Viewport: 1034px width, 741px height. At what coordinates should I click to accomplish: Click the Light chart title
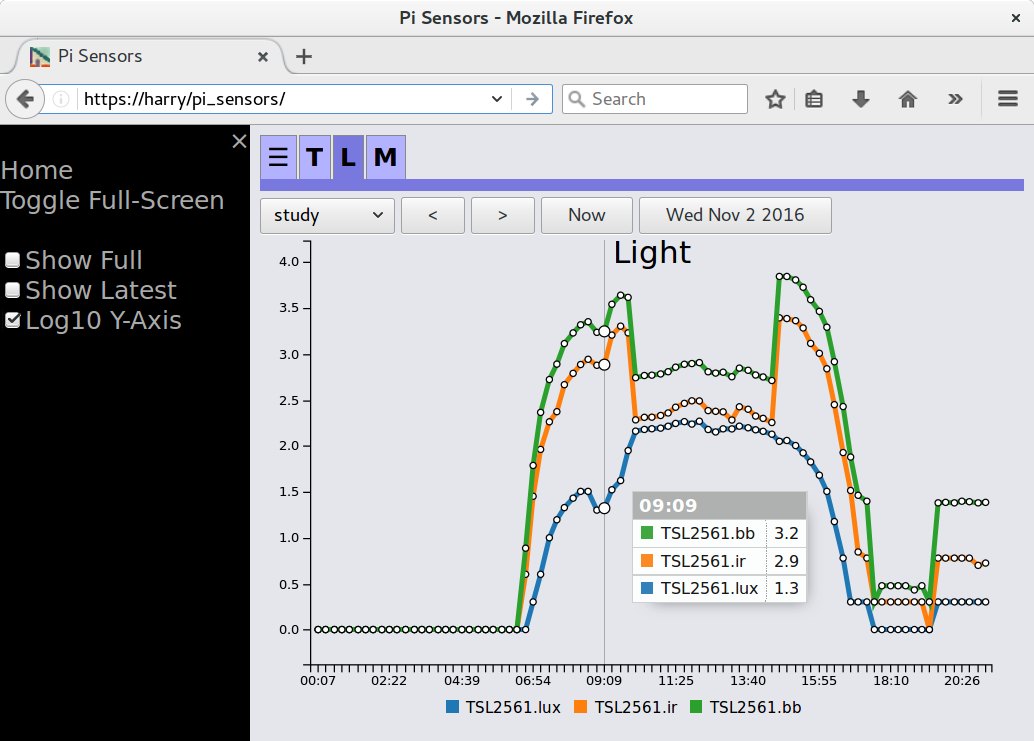(652, 252)
